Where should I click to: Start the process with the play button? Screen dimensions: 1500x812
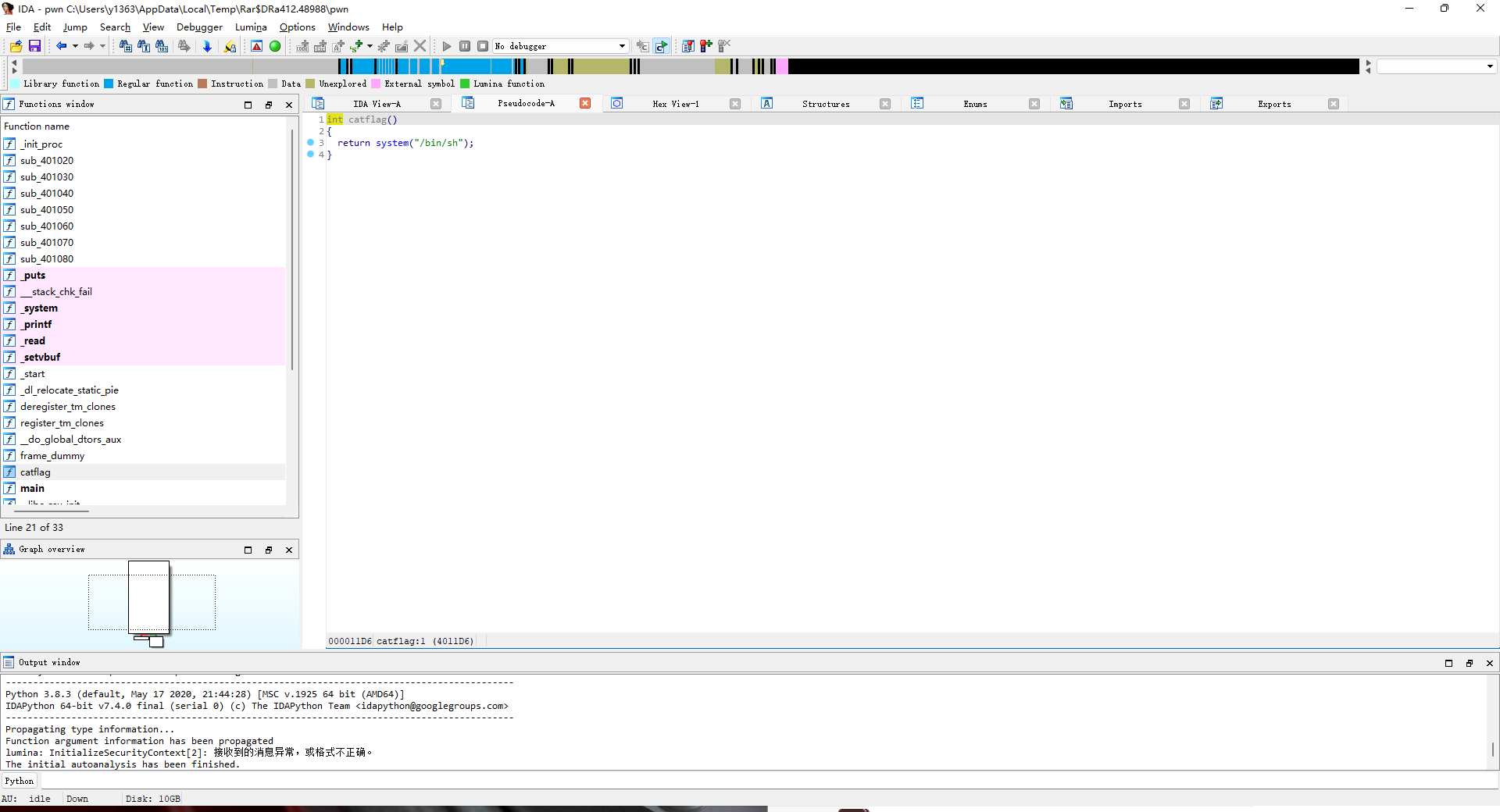pyautogui.click(x=446, y=46)
